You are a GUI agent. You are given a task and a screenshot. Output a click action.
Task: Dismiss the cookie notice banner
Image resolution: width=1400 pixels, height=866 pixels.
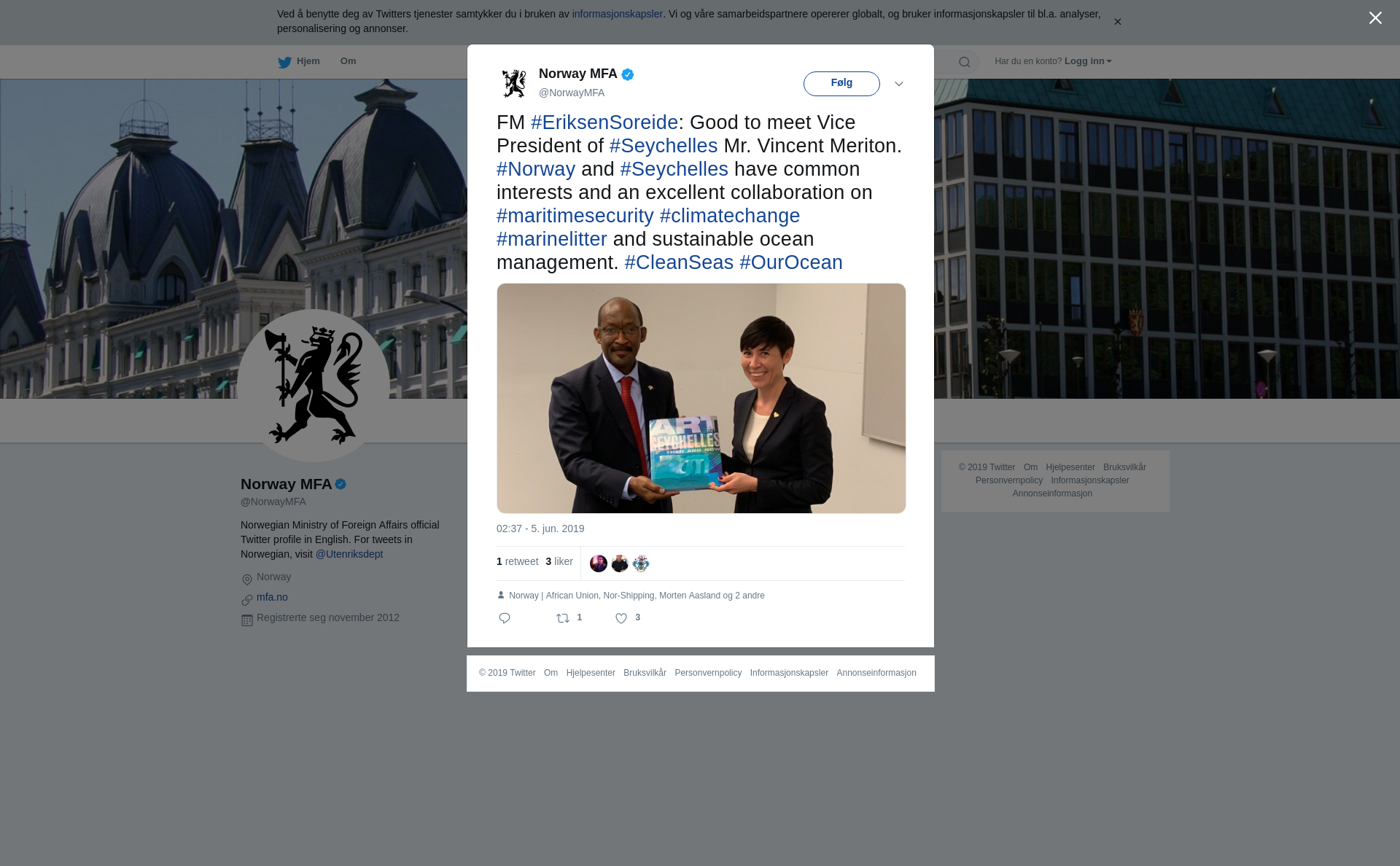(1117, 22)
